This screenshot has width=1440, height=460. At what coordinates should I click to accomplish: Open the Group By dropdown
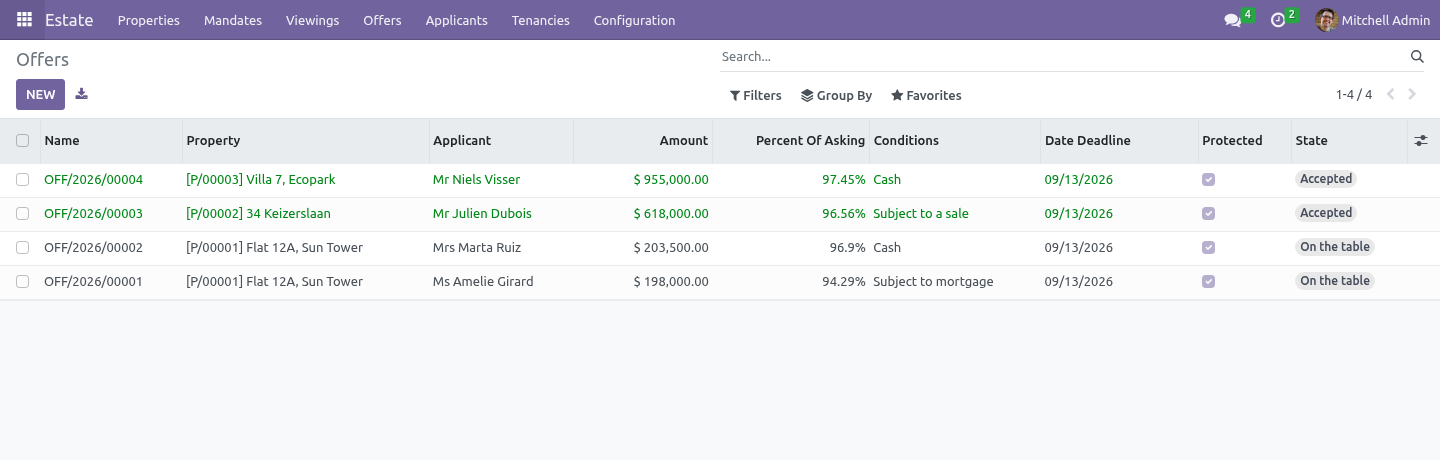837,95
